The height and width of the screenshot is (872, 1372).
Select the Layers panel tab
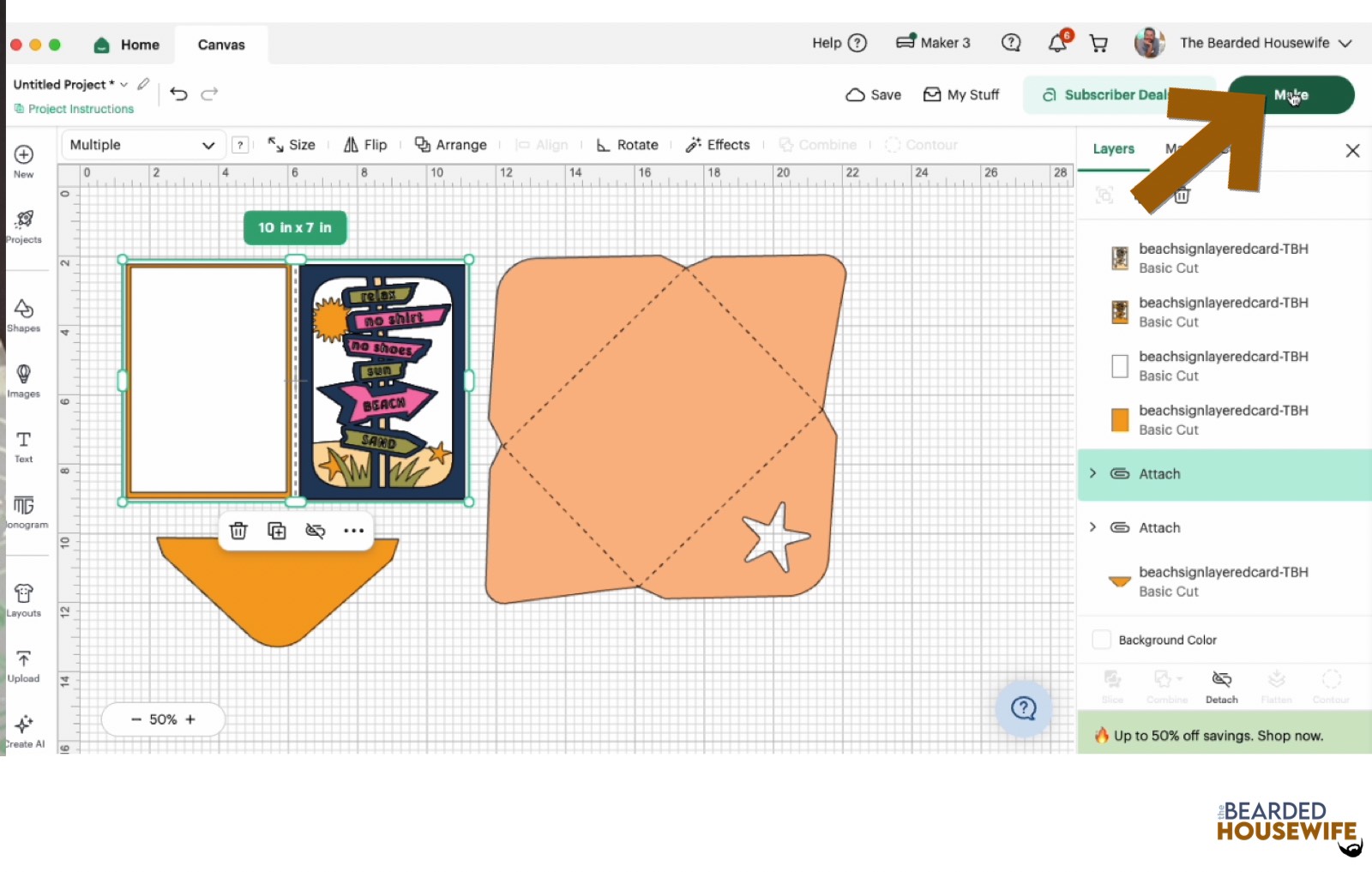1113,149
